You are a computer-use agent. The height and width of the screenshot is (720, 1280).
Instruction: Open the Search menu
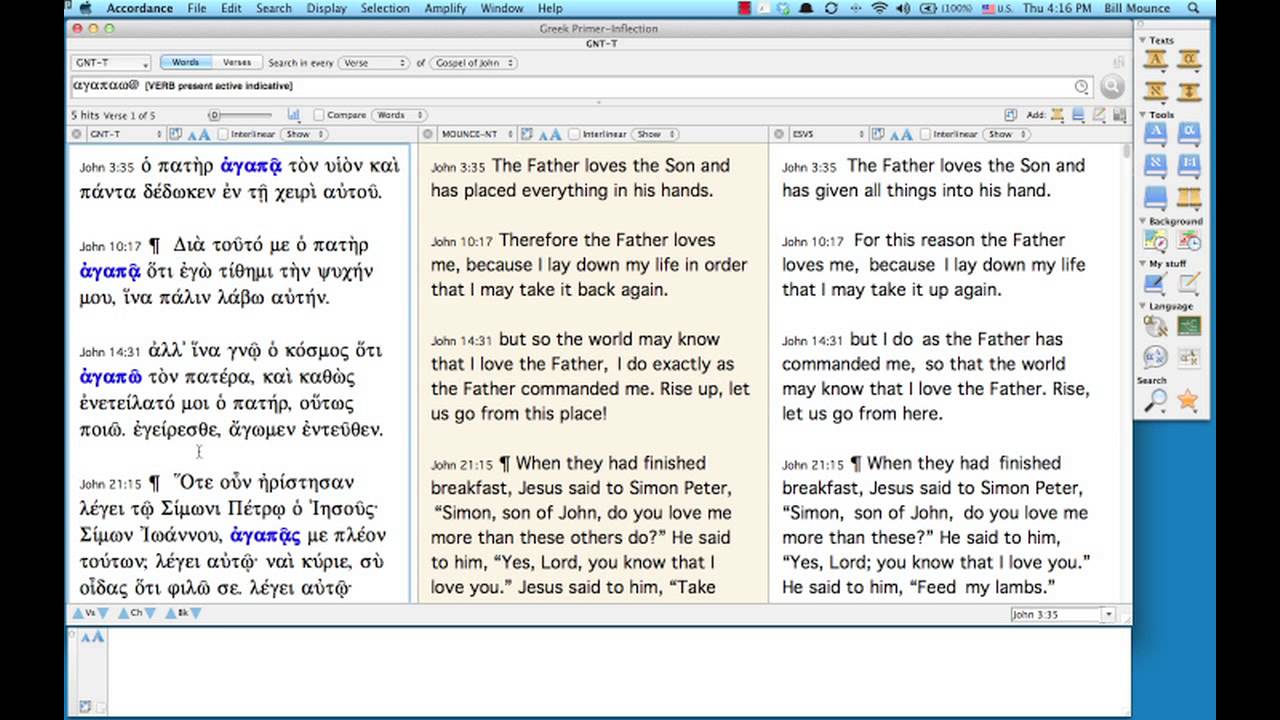273,8
